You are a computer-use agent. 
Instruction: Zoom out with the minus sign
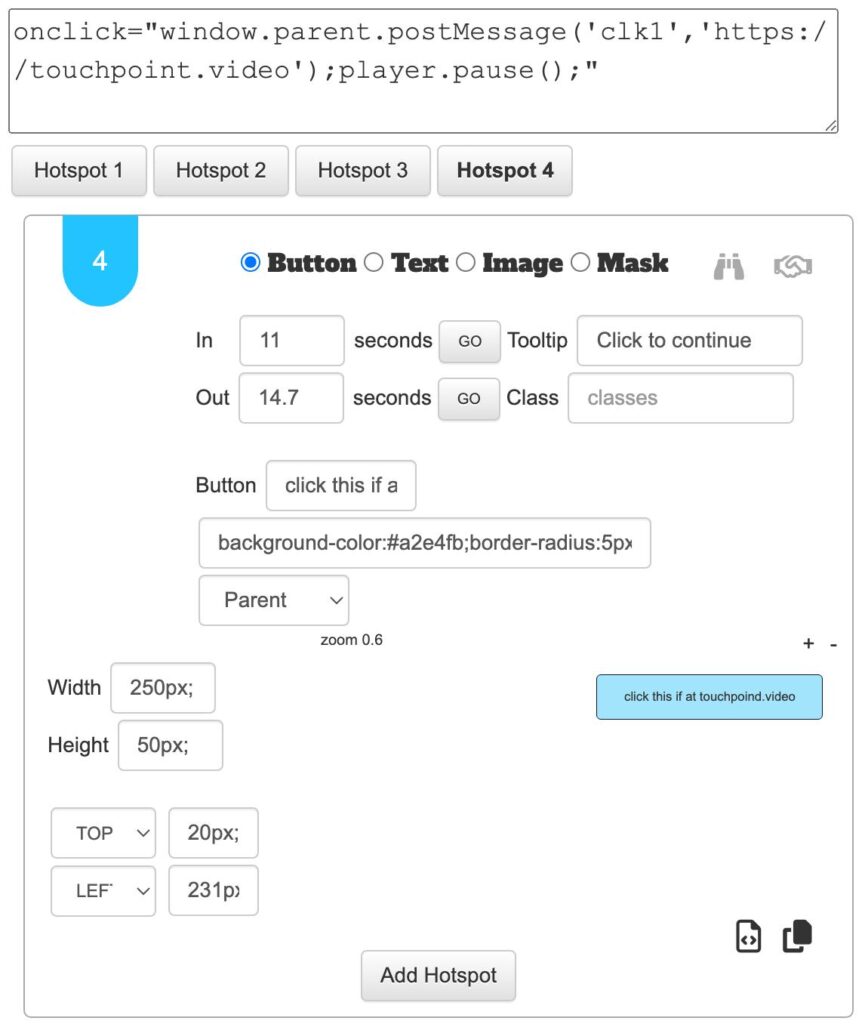tap(834, 644)
